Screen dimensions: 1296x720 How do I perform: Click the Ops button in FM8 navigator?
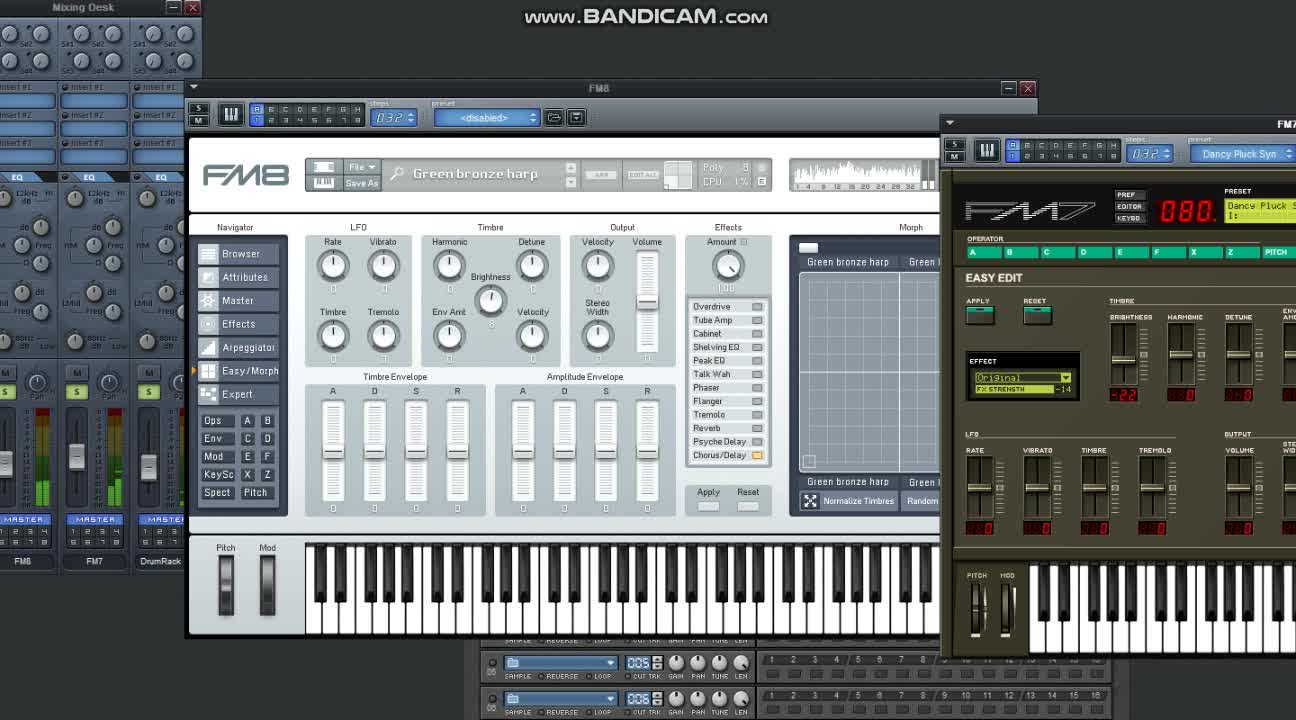(x=218, y=421)
